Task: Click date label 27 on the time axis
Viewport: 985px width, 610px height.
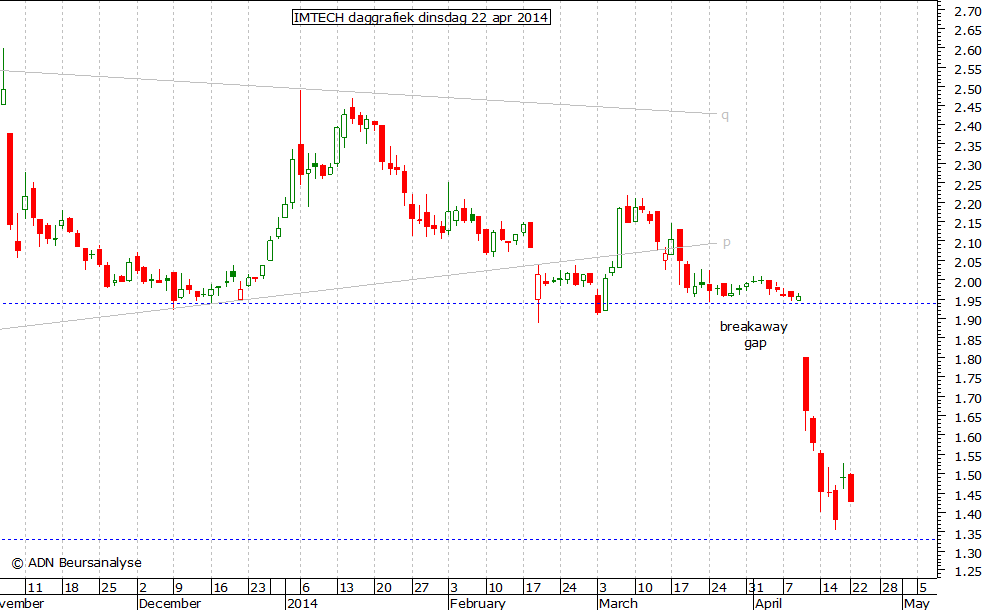Action: [x=421, y=587]
